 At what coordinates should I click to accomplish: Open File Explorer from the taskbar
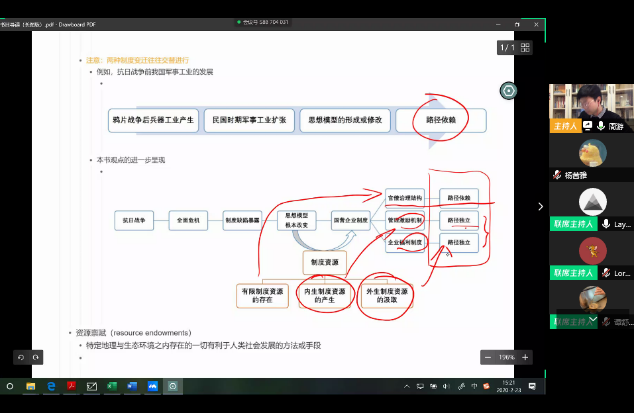coord(30,386)
